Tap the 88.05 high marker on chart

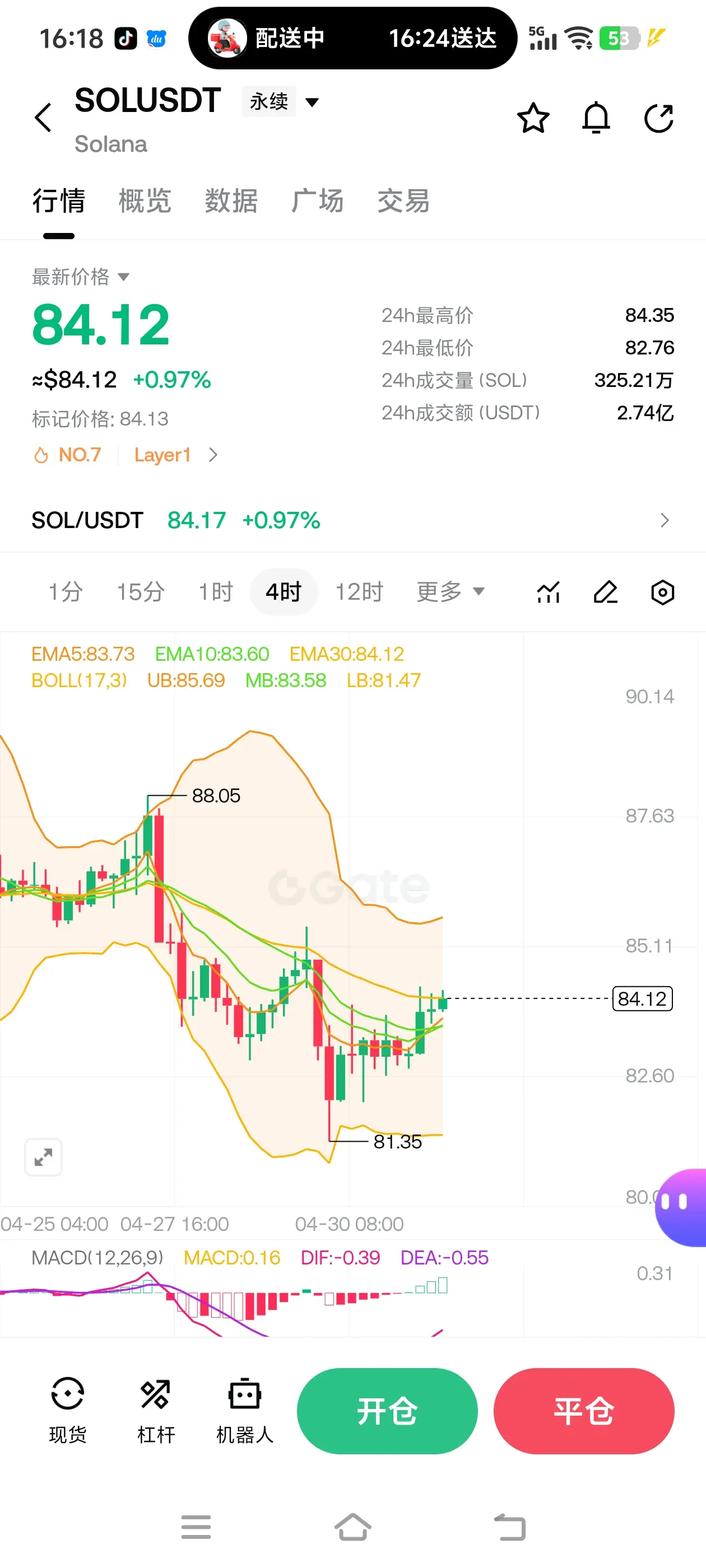point(216,796)
